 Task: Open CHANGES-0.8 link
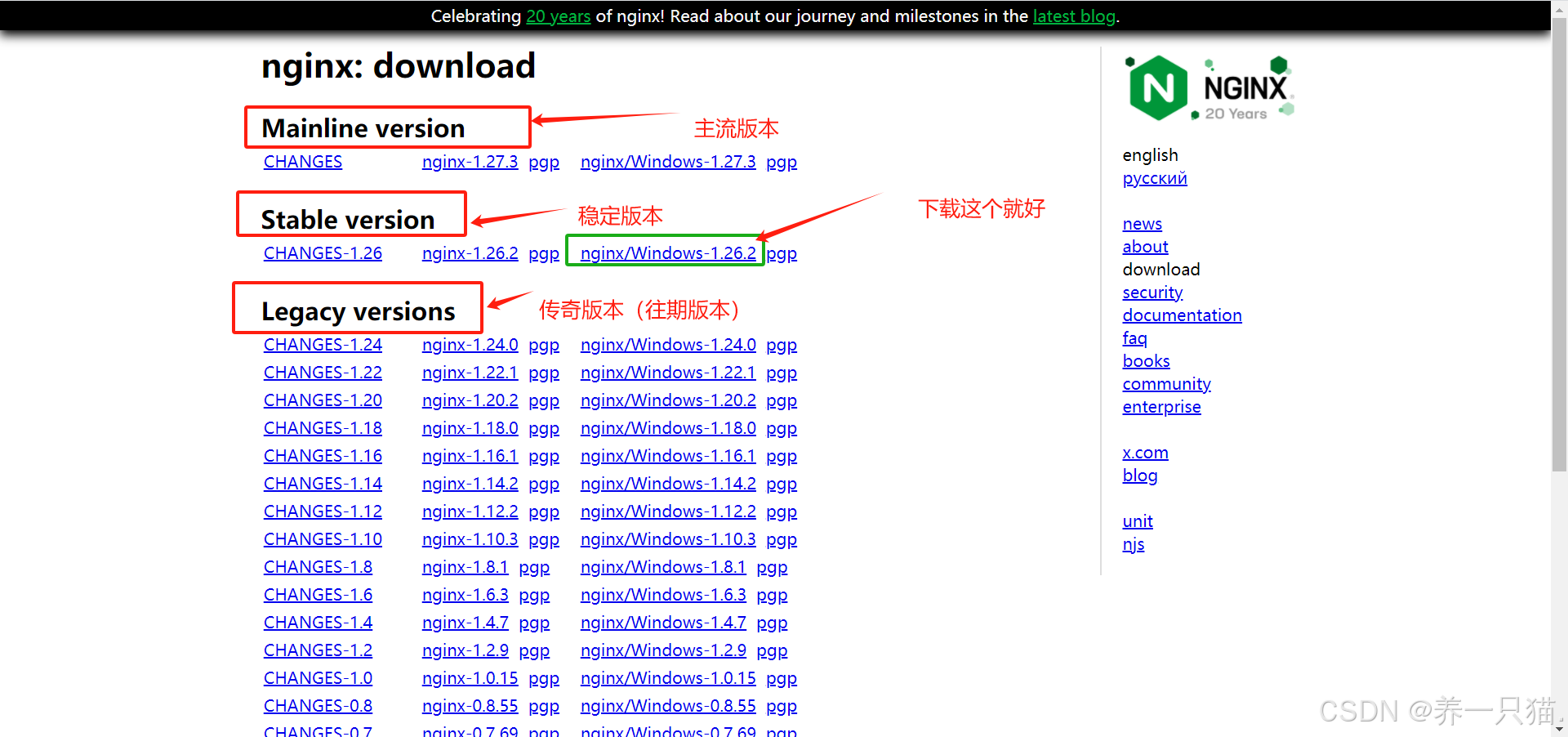click(x=318, y=706)
